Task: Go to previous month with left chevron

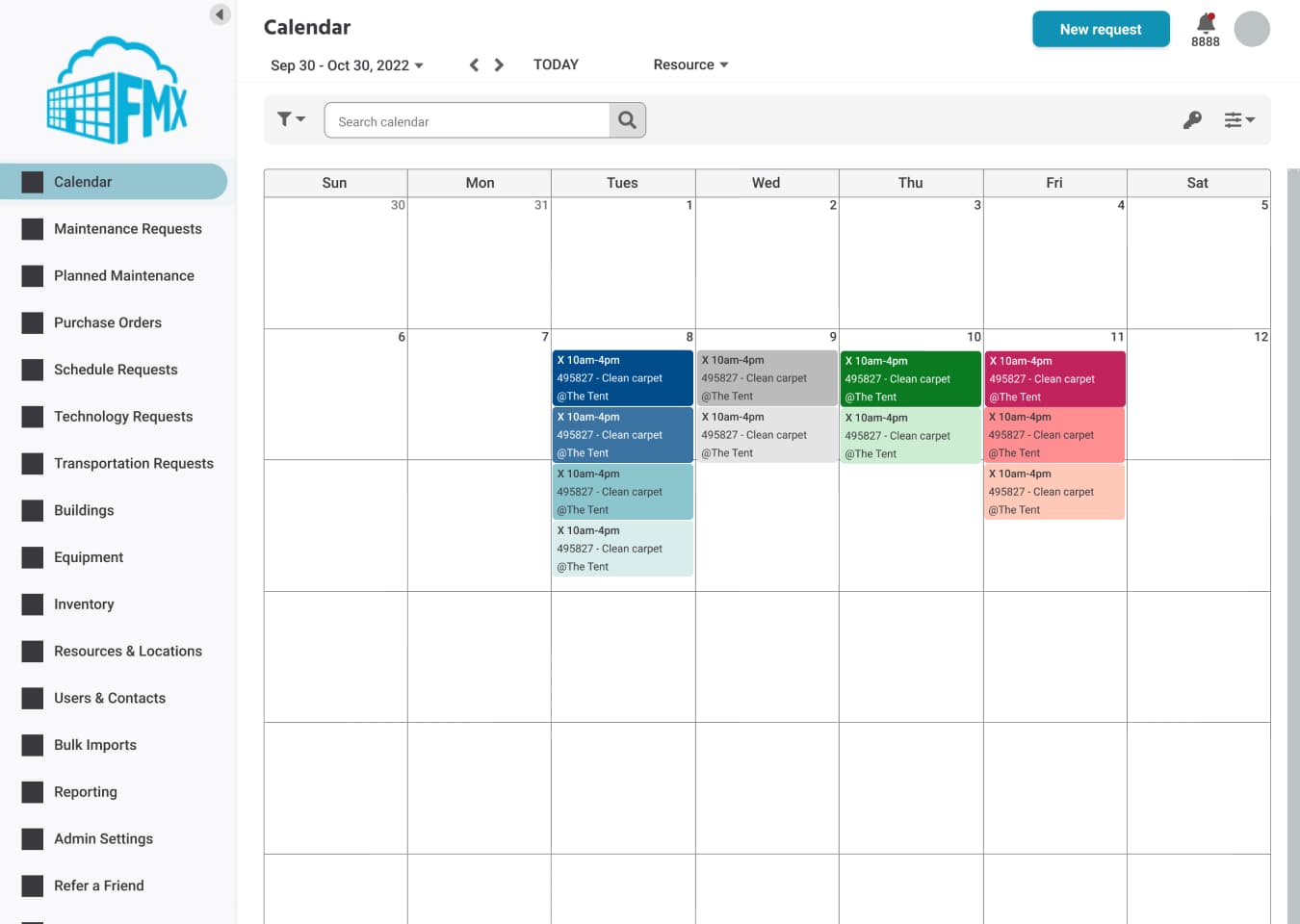Action: click(474, 65)
